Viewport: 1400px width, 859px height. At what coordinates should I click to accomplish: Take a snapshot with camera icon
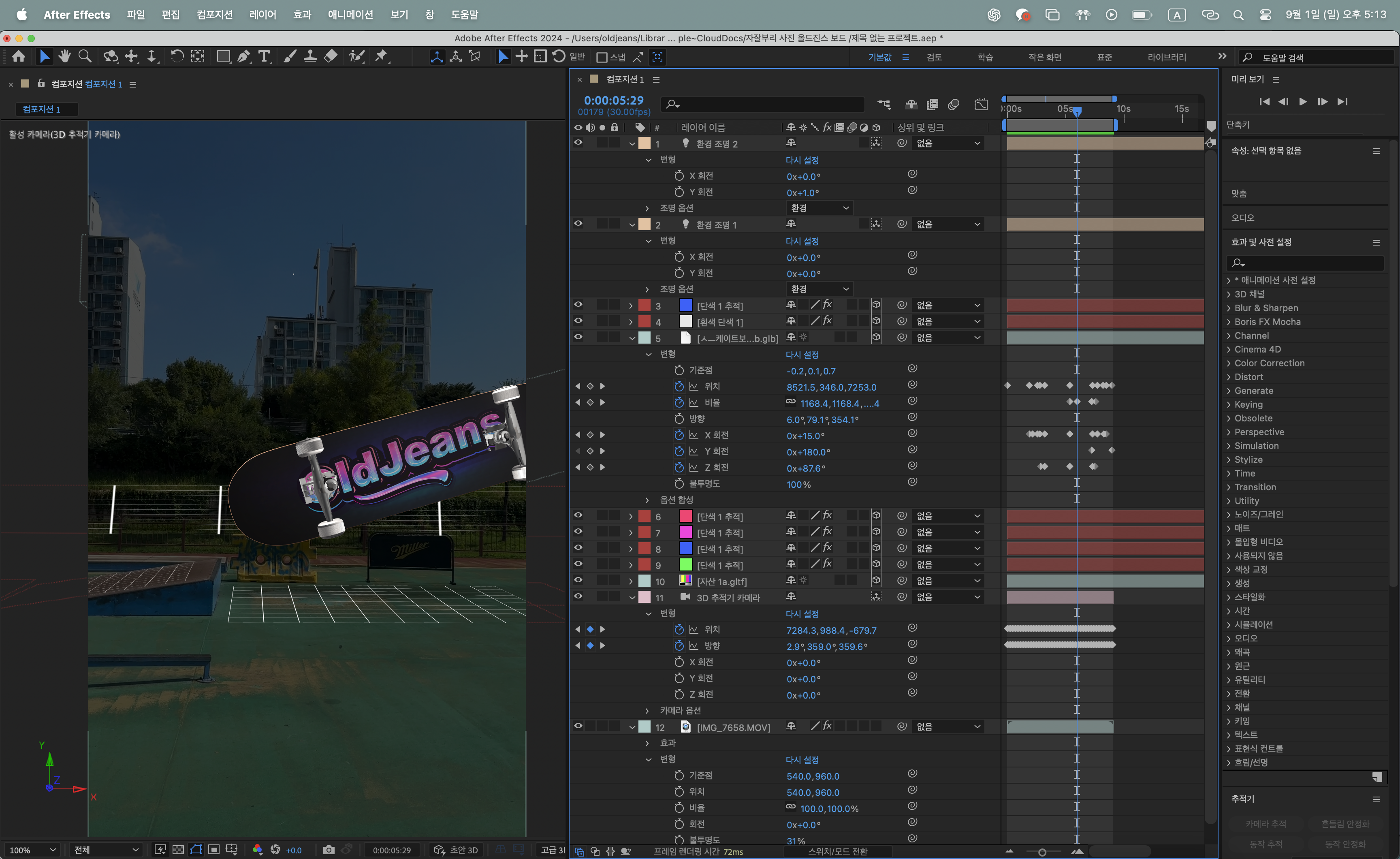pos(329,849)
